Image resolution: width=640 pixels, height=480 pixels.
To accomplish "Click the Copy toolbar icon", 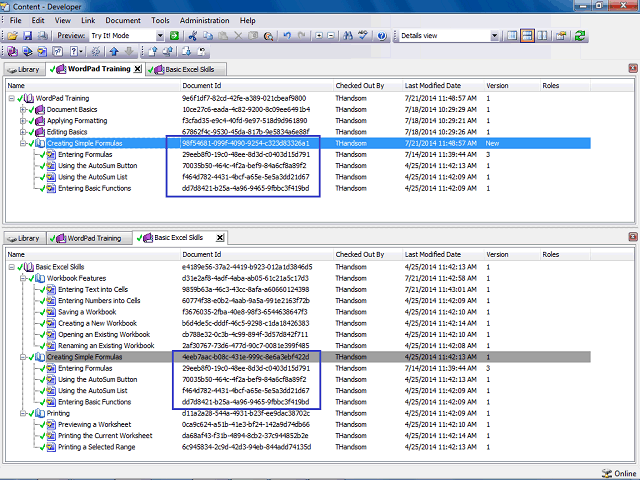I will (208, 36).
